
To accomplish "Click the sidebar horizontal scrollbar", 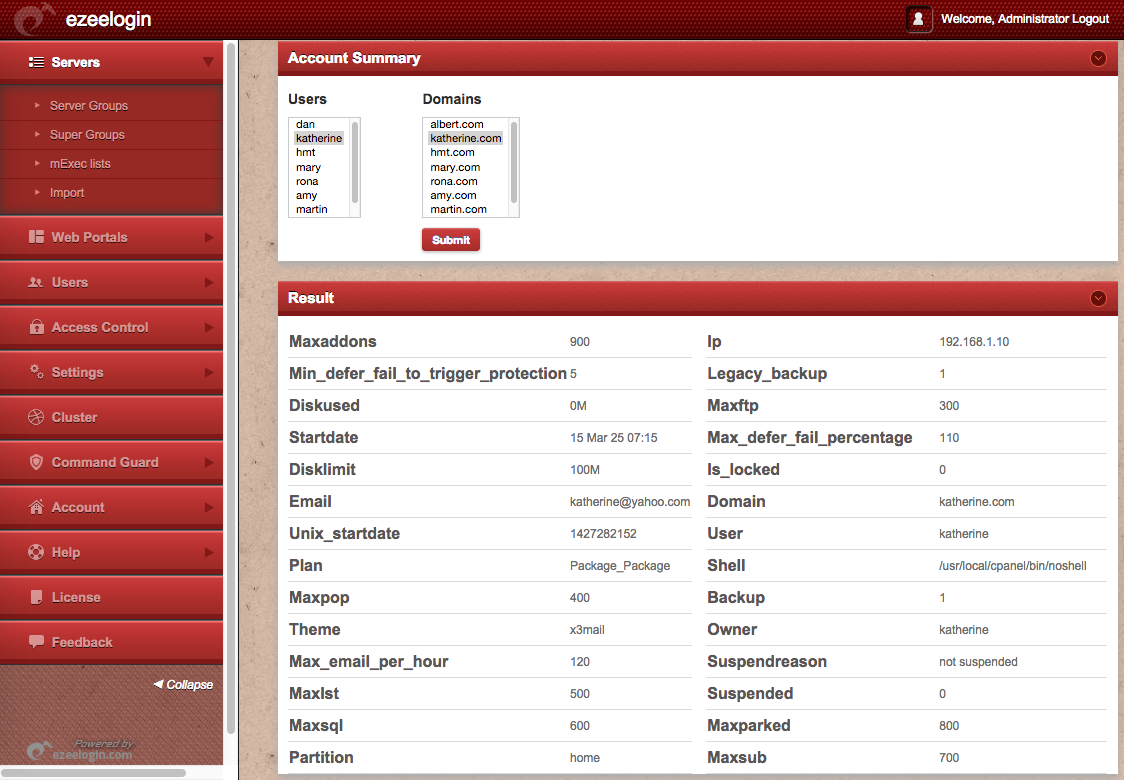I will tap(94, 773).
